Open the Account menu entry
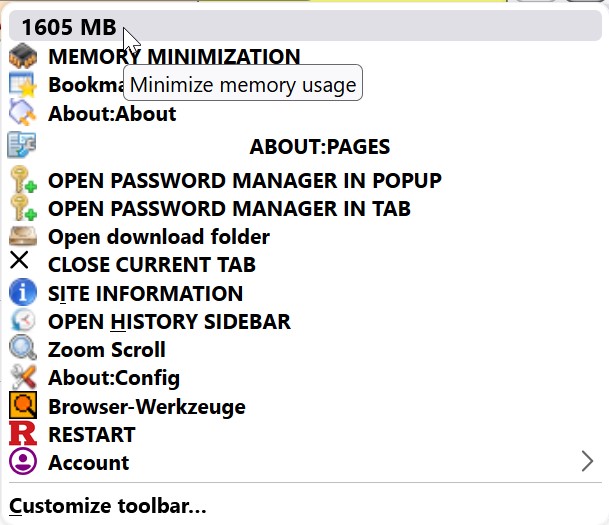609x525 pixels. (x=88, y=463)
